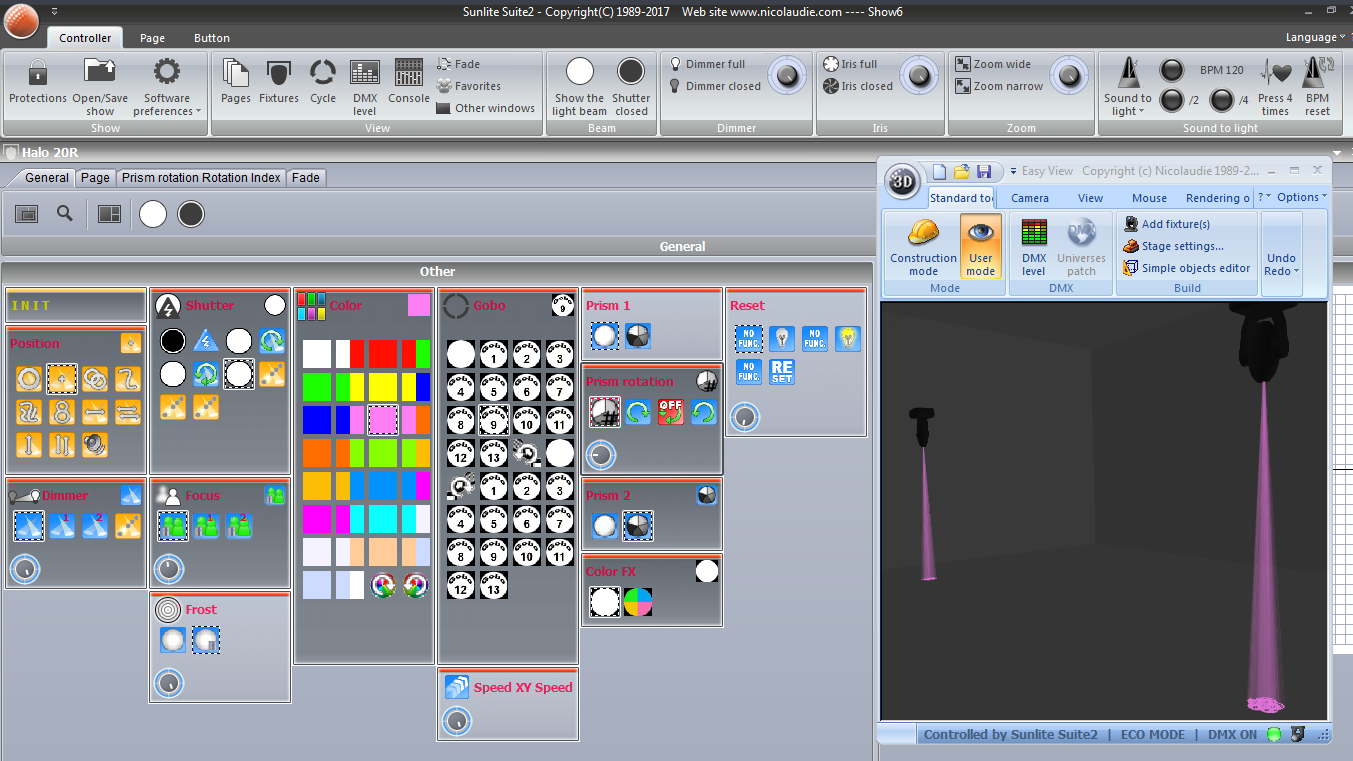Image resolution: width=1353 pixels, height=761 pixels.
Task: Click the INIT panel header
Action: click(76, 306)
